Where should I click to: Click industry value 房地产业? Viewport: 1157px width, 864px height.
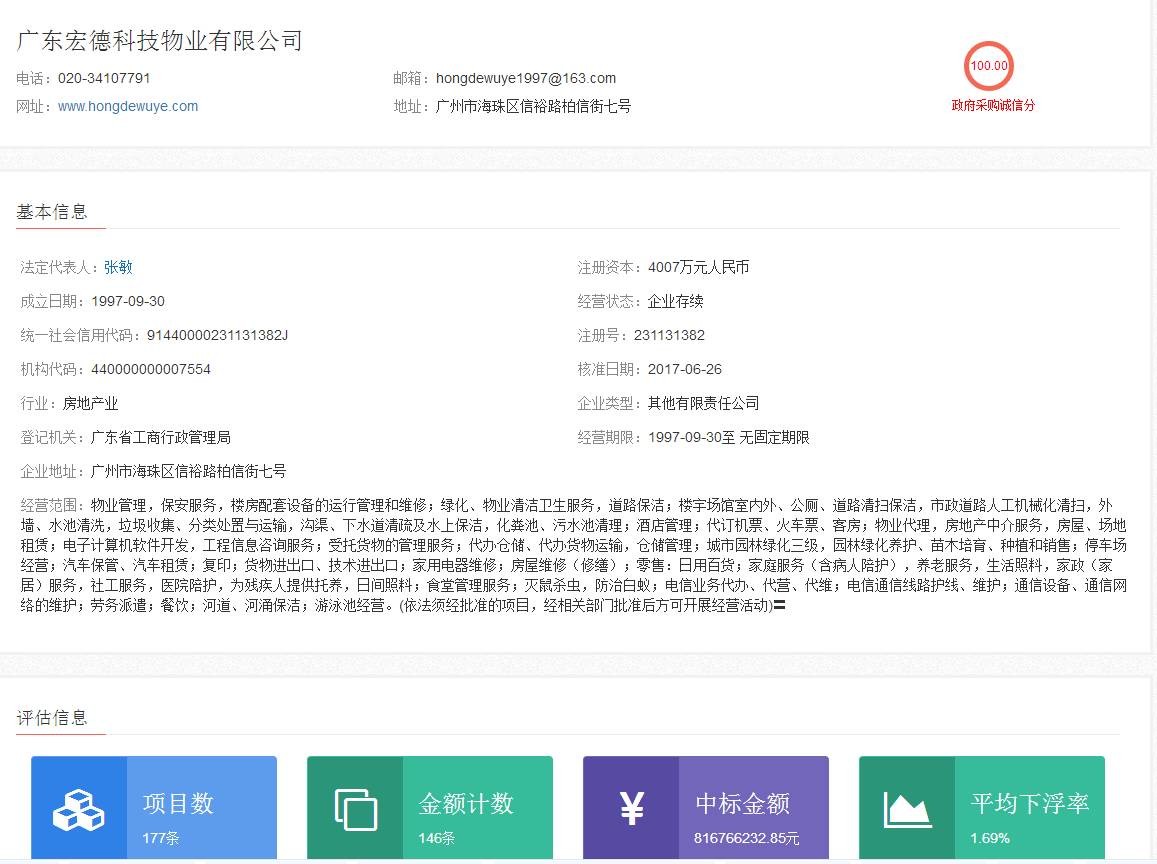90,403
